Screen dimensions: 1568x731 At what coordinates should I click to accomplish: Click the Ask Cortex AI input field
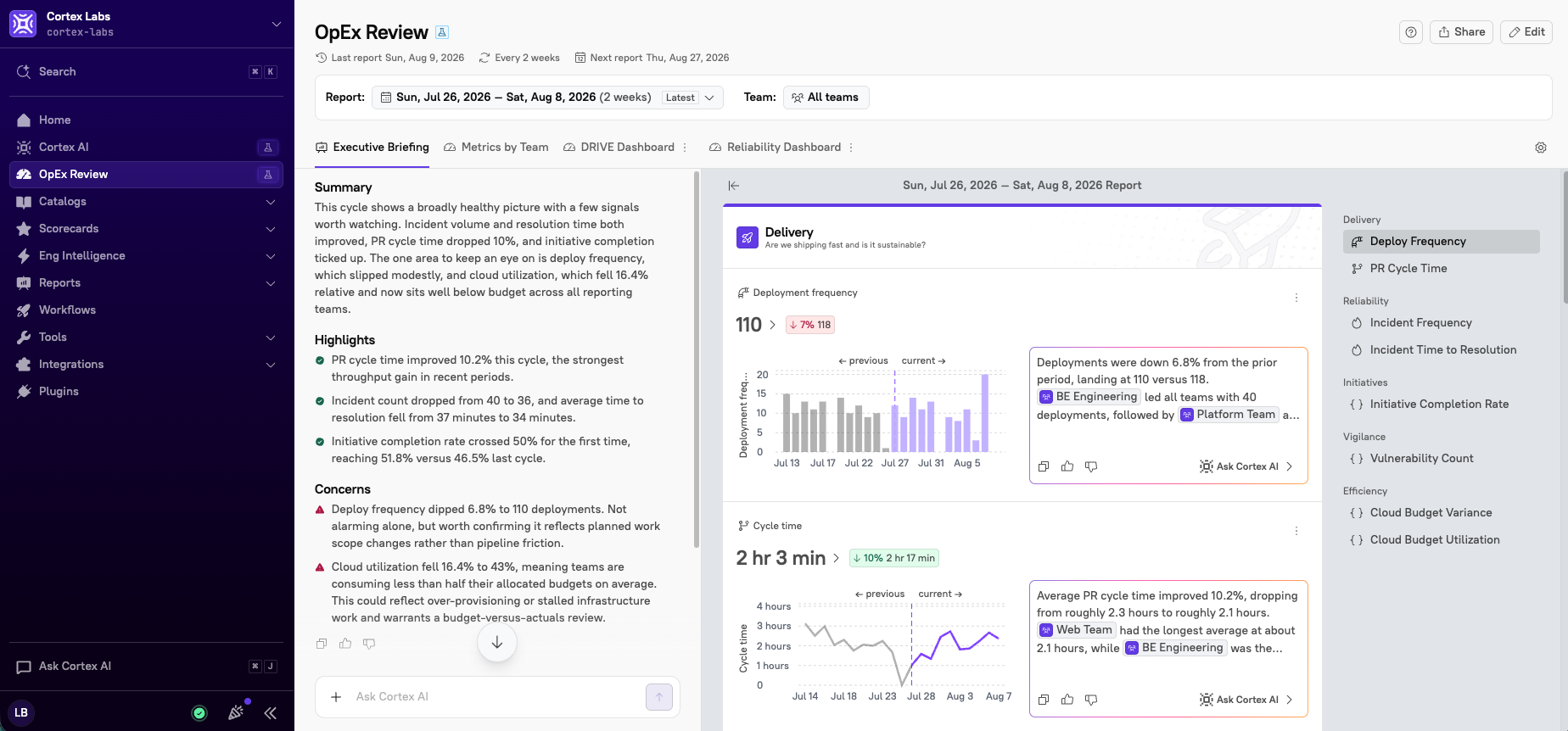pyautogui.click(x=496, y=697)
